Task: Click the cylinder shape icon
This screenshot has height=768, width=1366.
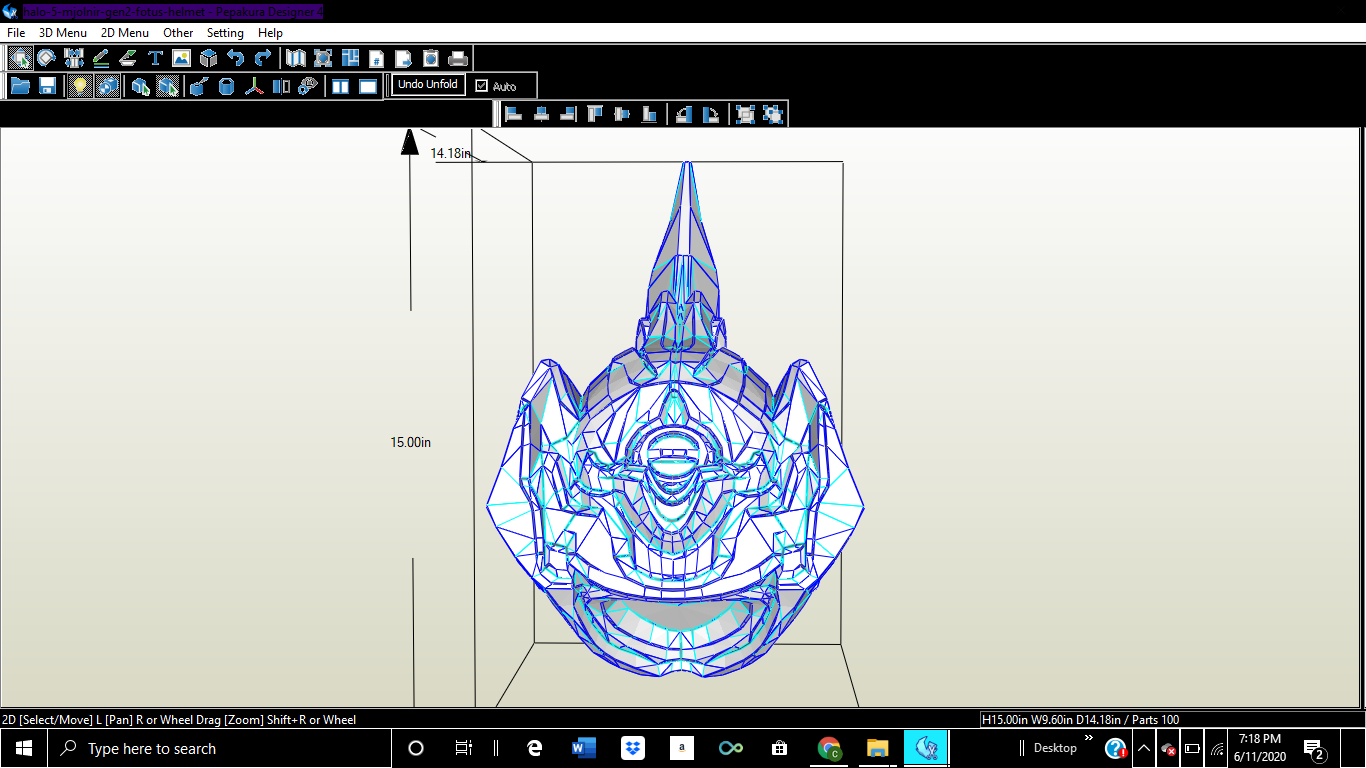Action: point(226,86)
